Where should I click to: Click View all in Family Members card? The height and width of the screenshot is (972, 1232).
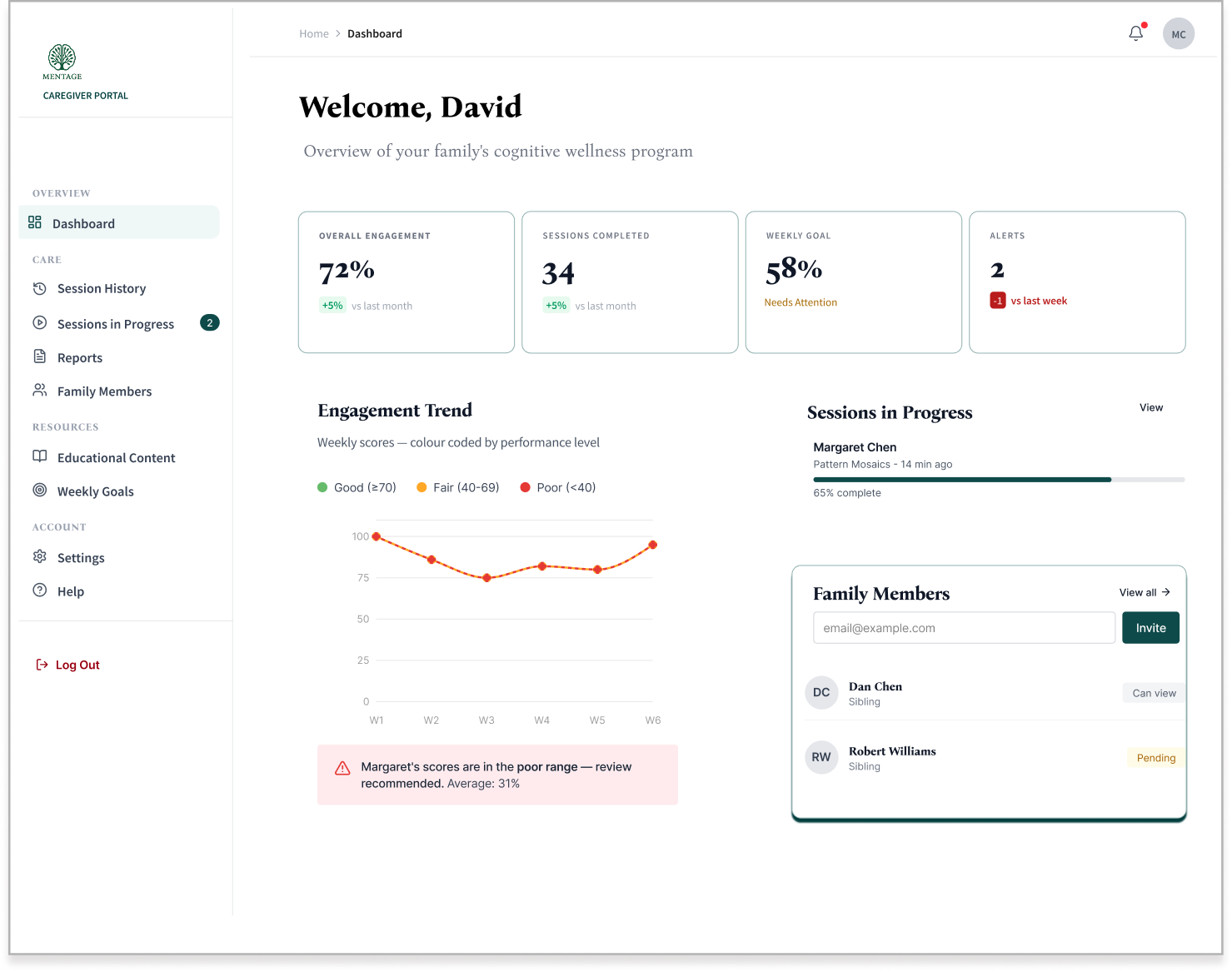[x=1138, y=592]
